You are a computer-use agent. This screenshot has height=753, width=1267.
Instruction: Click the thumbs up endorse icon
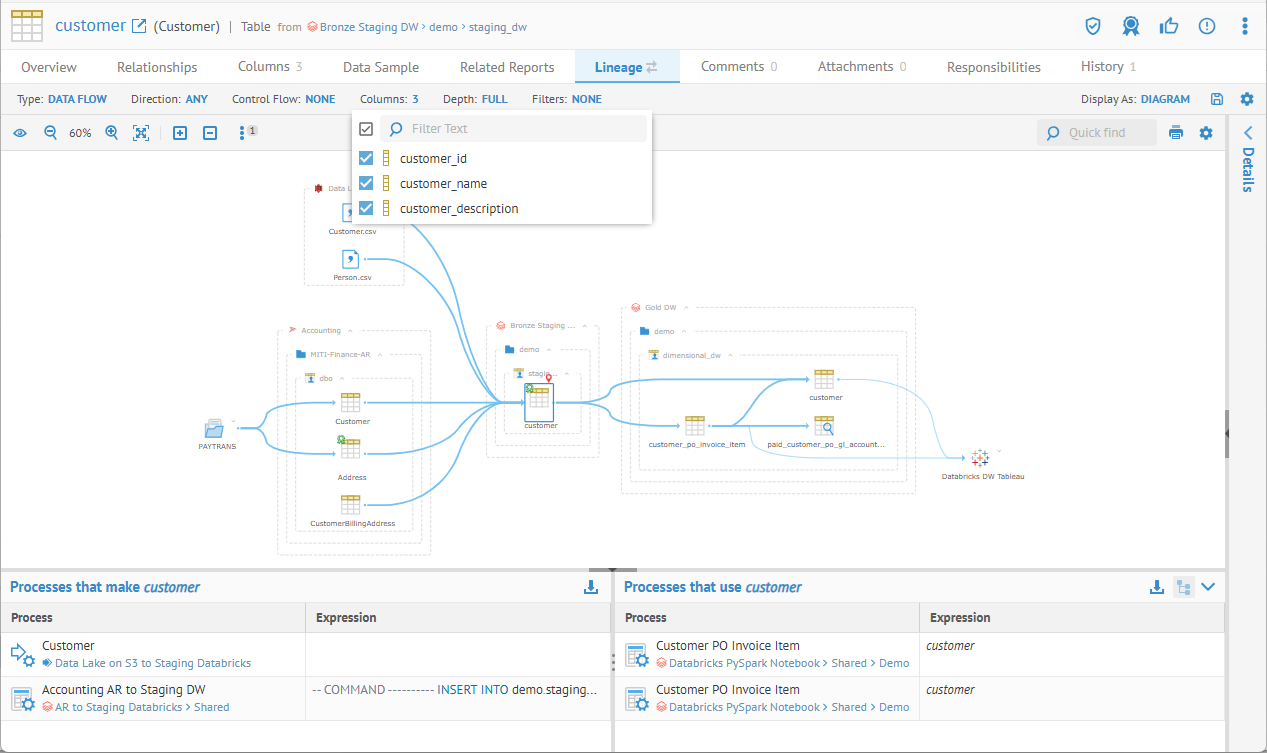click(1169, 26)
